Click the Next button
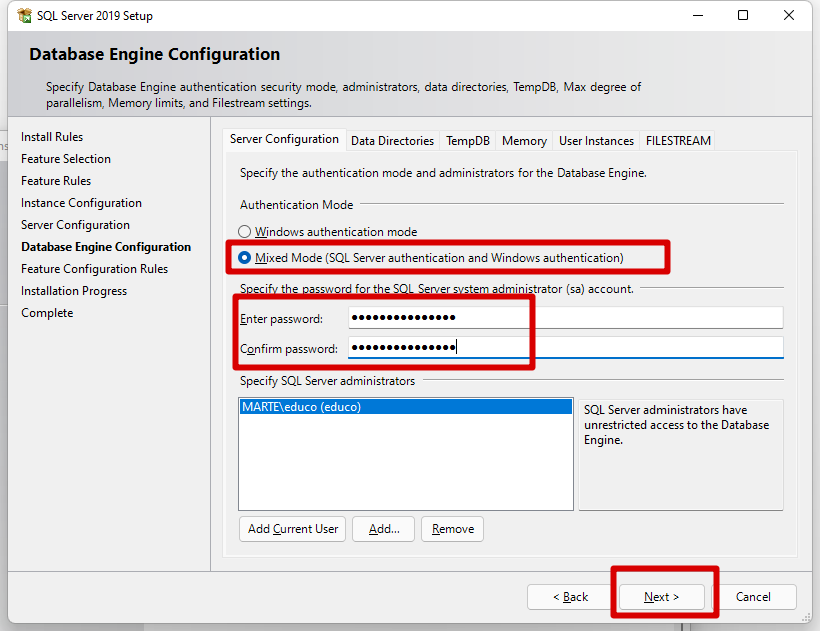Image resolution: width=820 pixels, height=631 pixels. (x=662, y=597)
